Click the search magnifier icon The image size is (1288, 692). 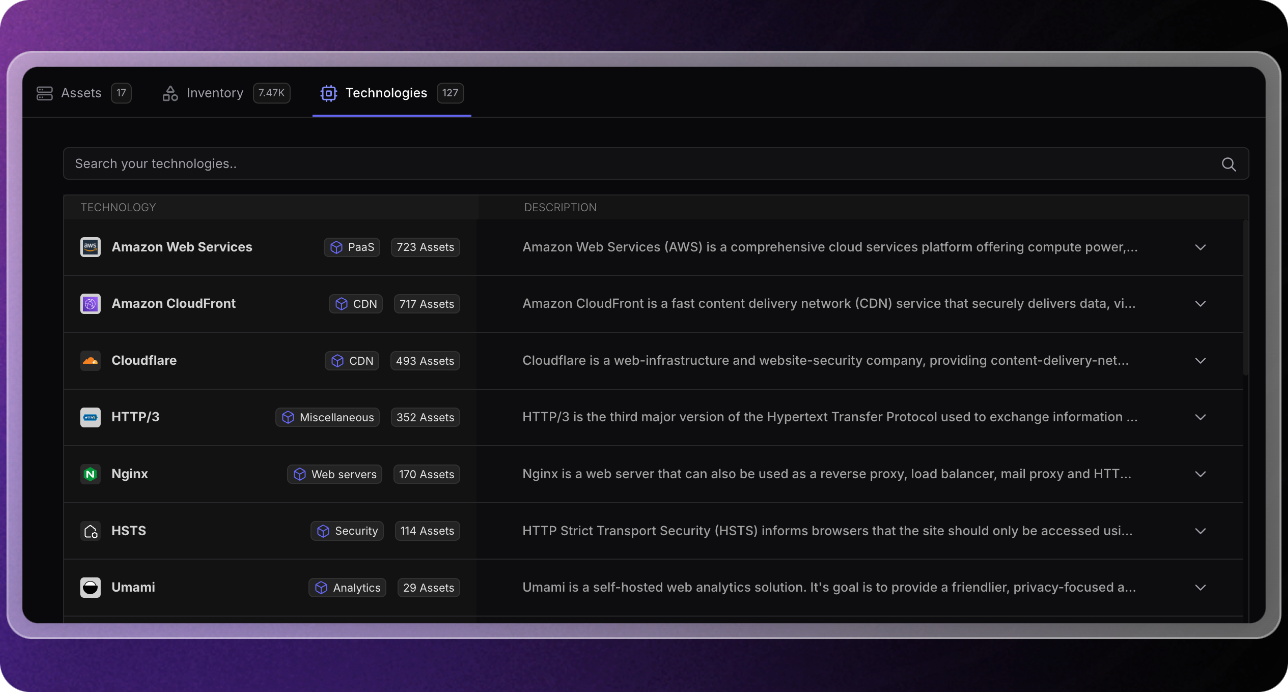tap(1229, 164)
